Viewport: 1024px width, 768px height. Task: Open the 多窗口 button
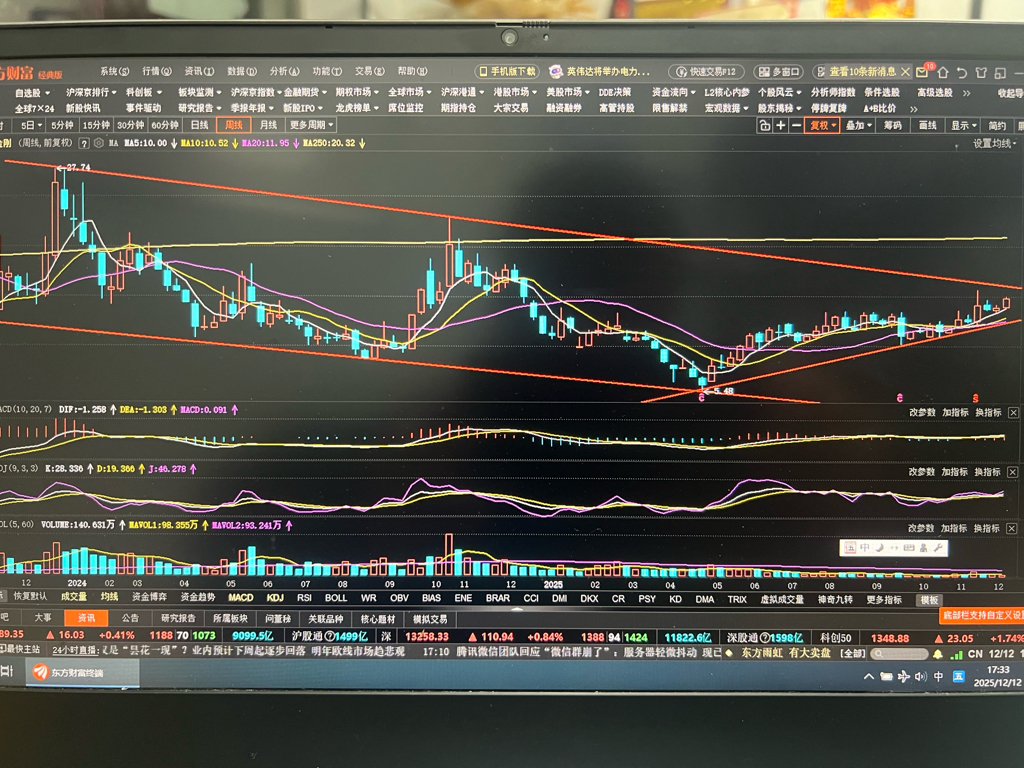[778, 72]
